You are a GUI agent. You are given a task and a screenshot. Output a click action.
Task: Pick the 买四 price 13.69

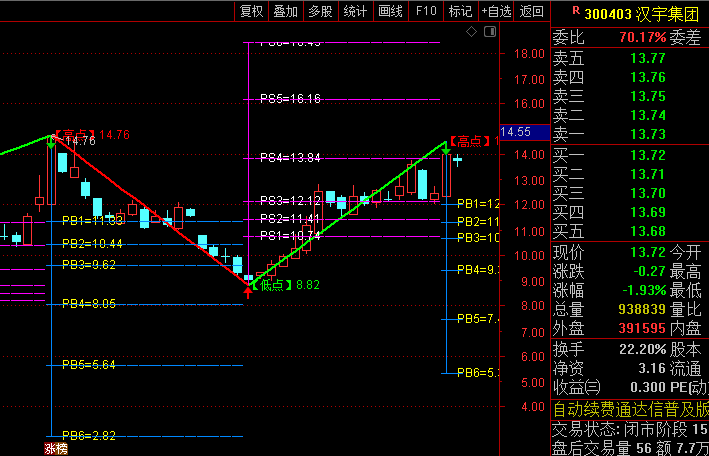648,212
